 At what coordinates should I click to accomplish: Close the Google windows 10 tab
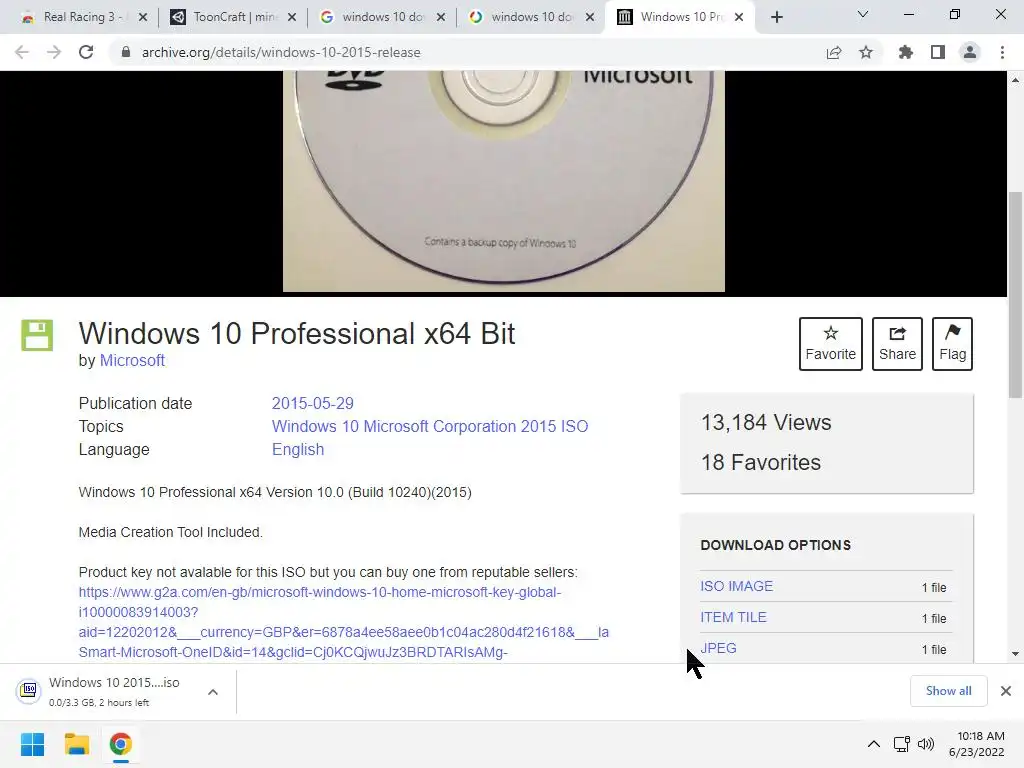pyautogui.click(x=441, y=17)
